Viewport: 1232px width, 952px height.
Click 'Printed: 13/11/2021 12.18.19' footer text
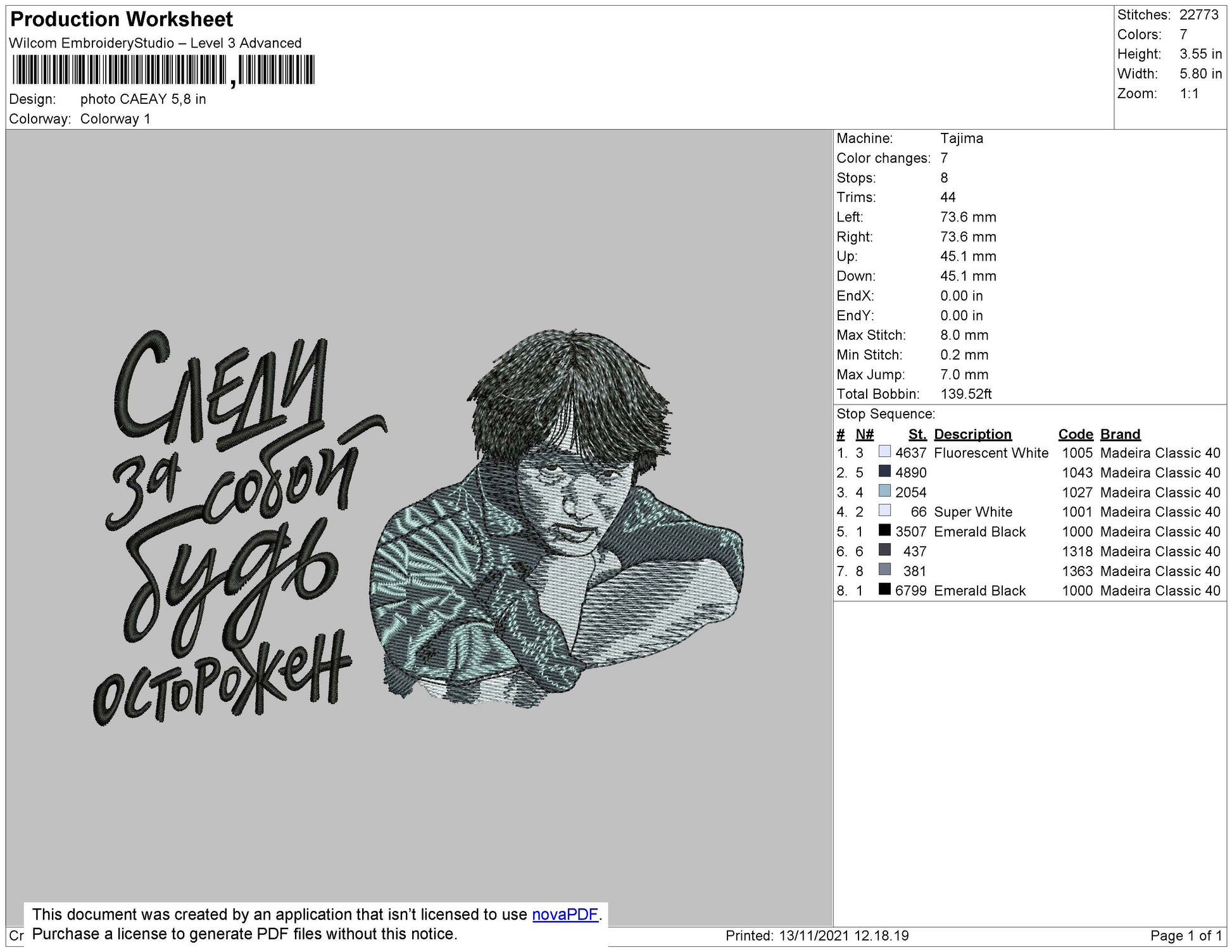coord(817,936)
